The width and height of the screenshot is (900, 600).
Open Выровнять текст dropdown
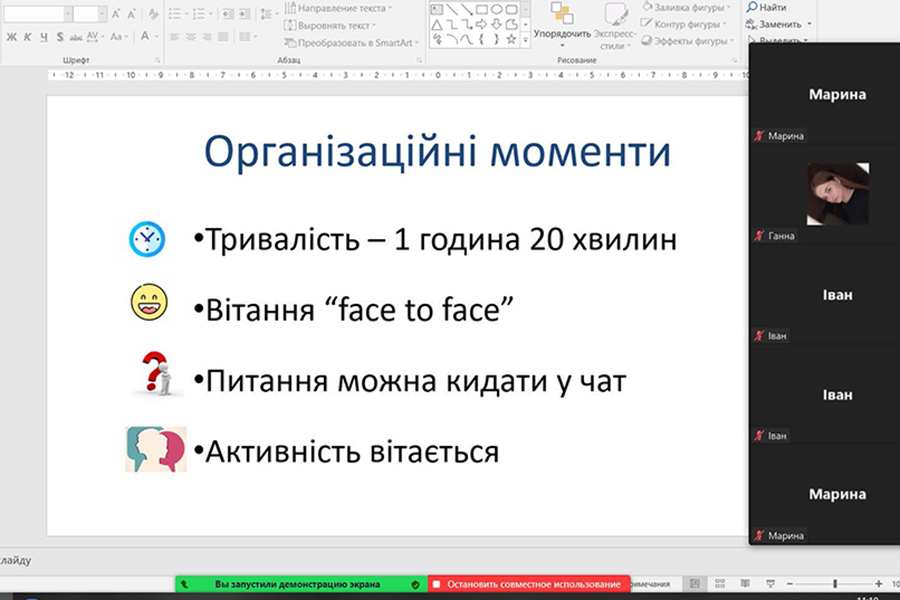tap(330, 25)
